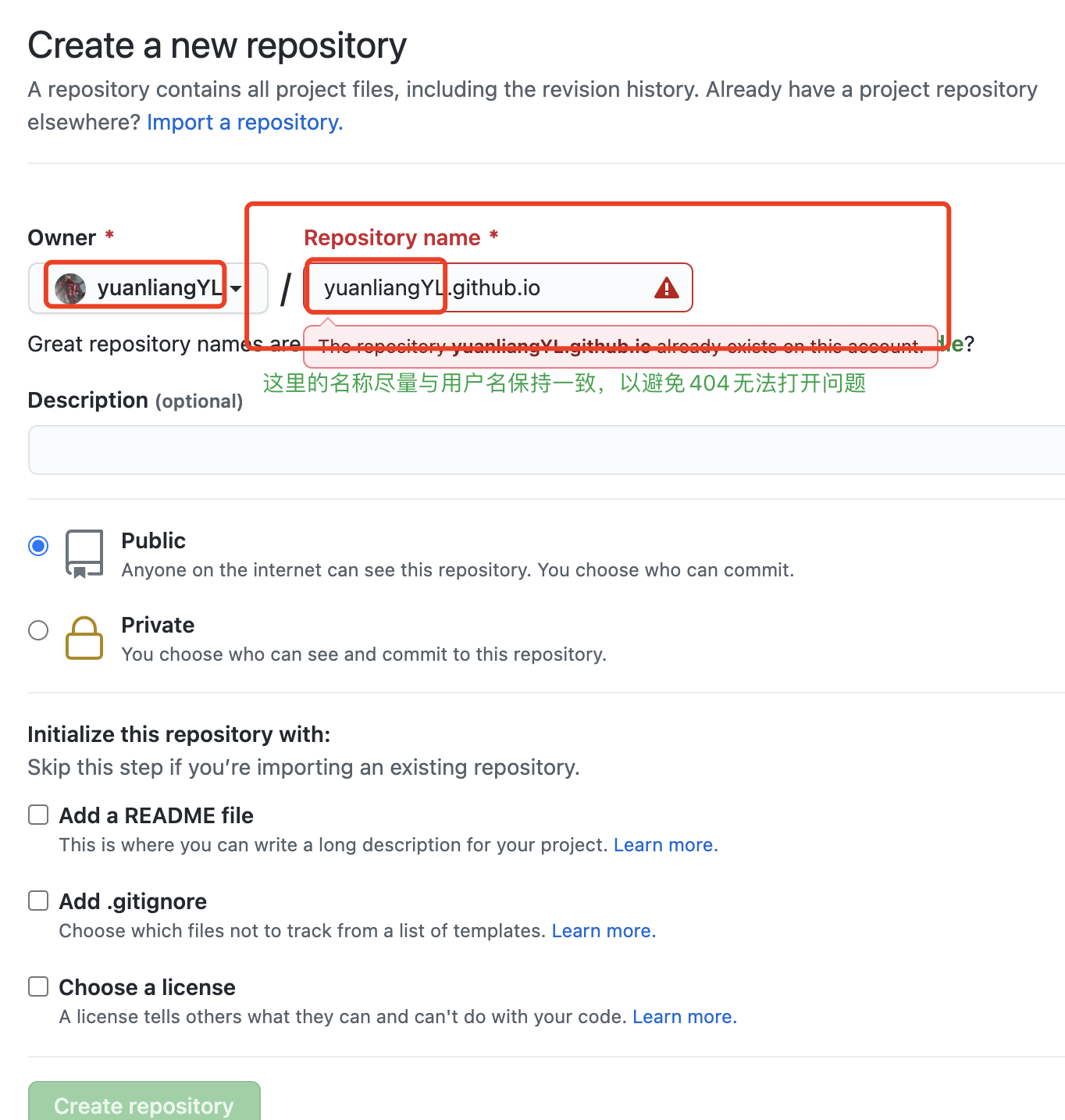Open the Import a repository link
1065x1120 pixels.
pyautogui.click(x=244, y=123)
